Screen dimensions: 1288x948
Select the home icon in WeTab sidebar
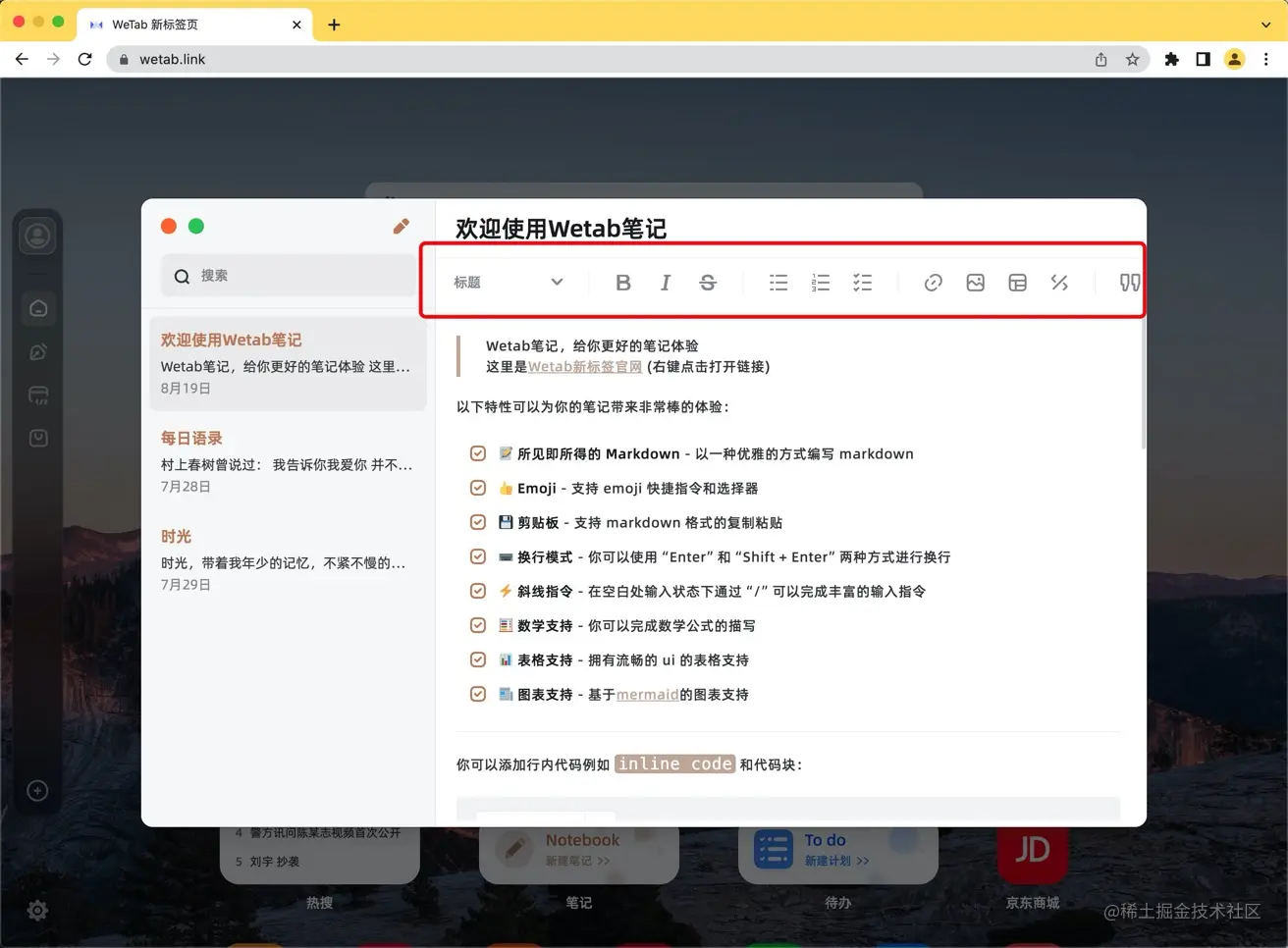[38, 309]
